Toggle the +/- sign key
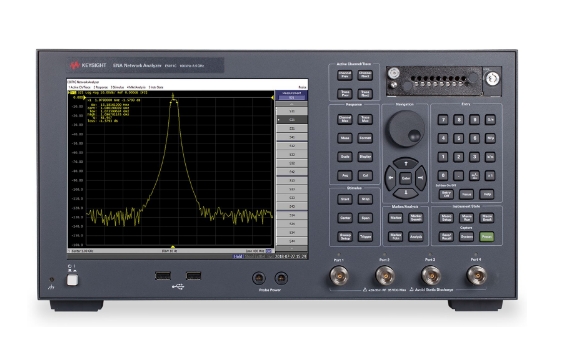This screenshot has width=570, height=363. (474, 176)
